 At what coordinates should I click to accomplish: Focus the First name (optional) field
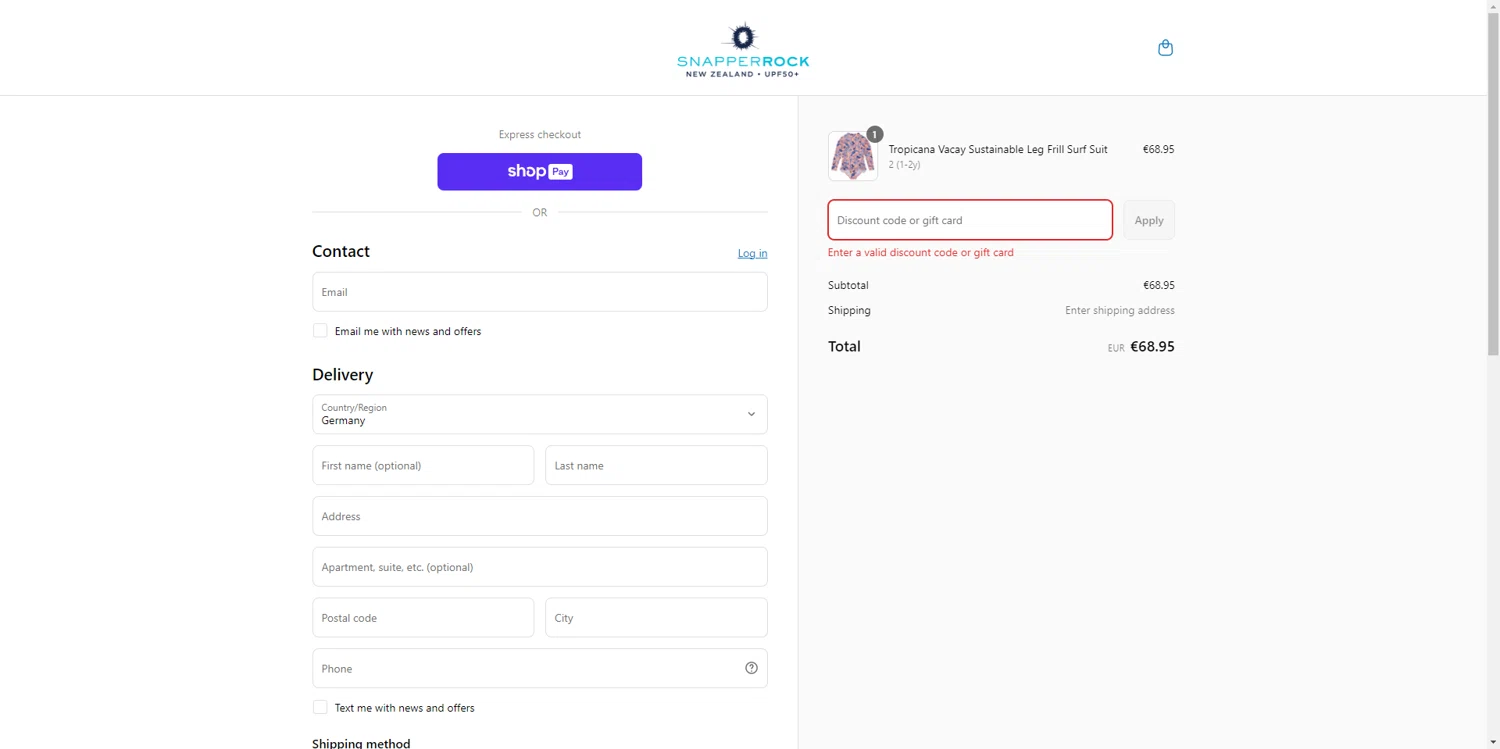(x=423, y=465)
